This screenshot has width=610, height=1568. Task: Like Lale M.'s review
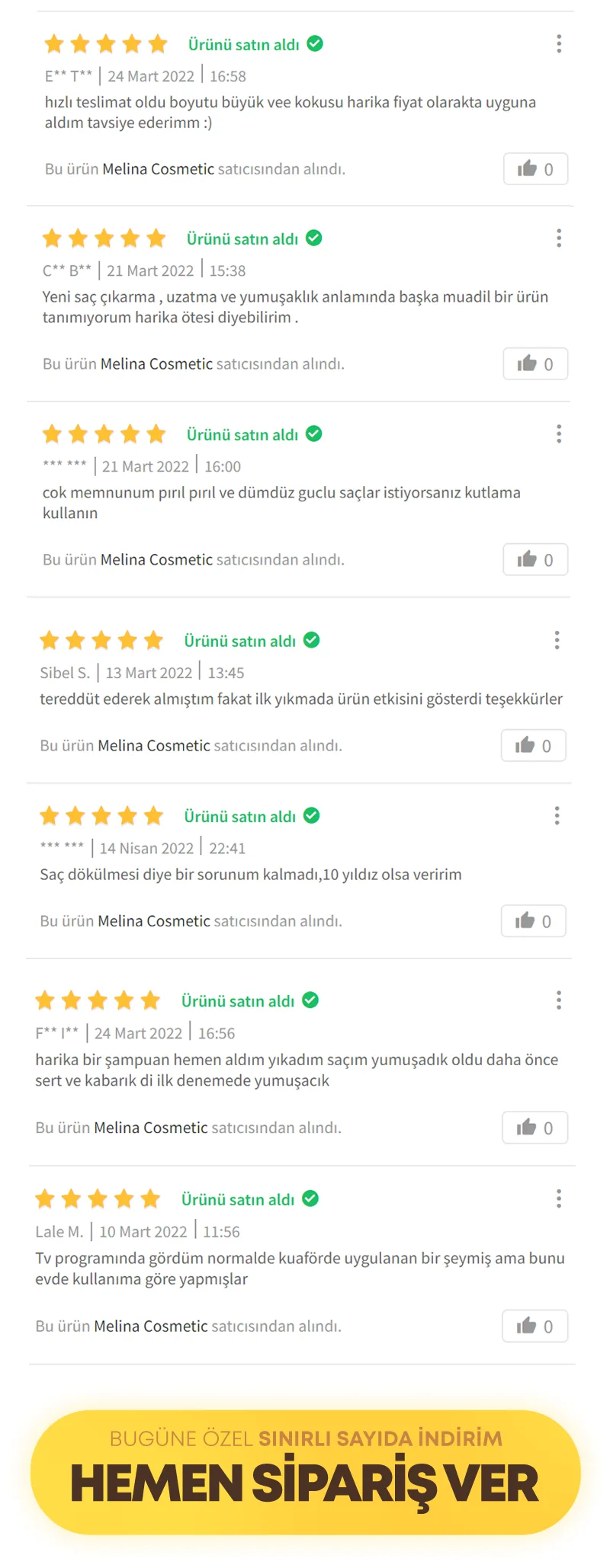coord(535,1326)
